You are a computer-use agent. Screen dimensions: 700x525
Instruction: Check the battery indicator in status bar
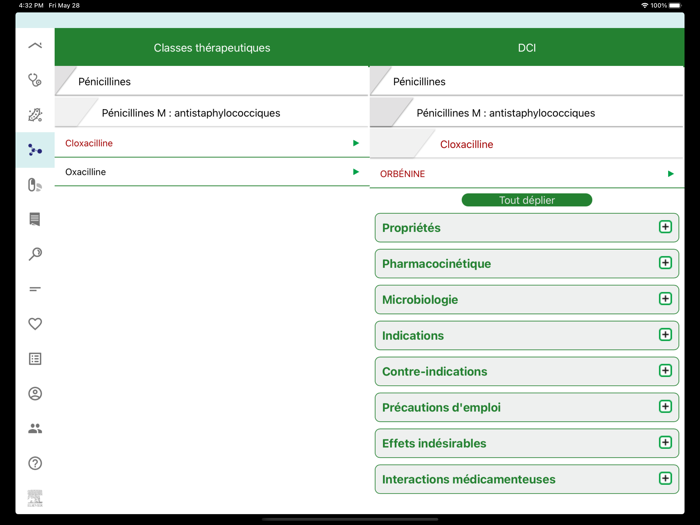coord(675,5)
